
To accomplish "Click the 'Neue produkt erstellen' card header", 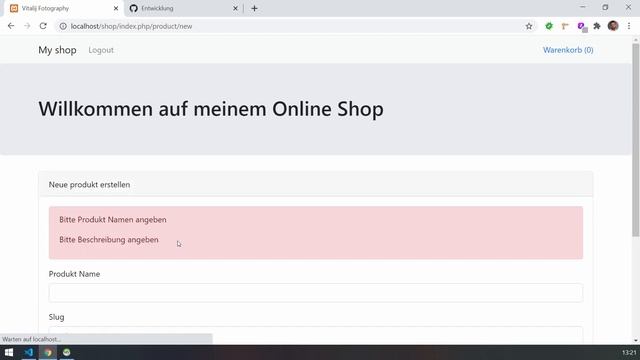I will pyautogui.click(x=316, y=184).
